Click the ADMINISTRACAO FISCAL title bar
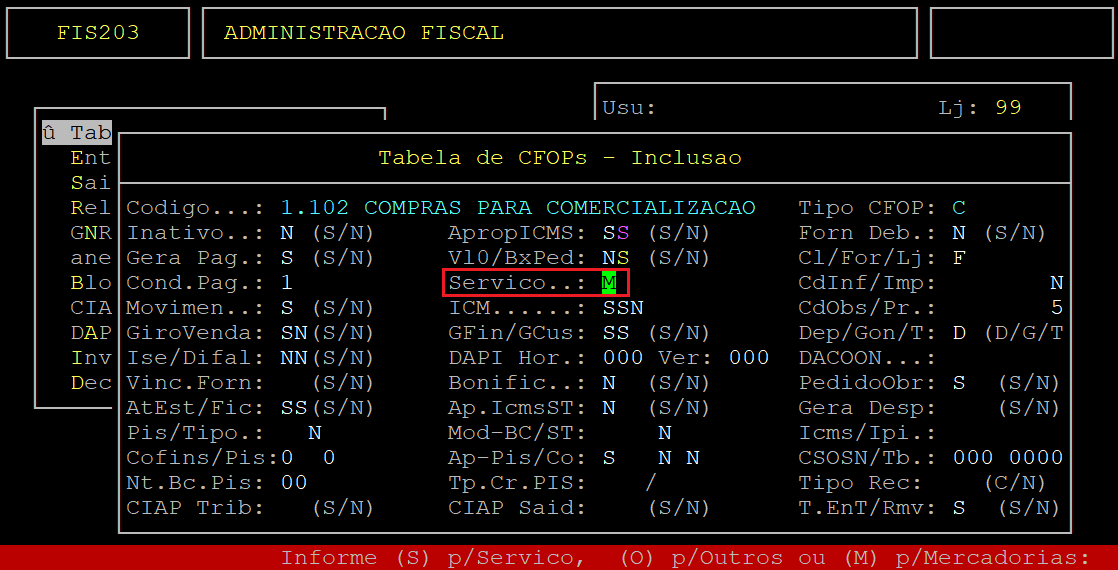 click(x=559, y=33)
